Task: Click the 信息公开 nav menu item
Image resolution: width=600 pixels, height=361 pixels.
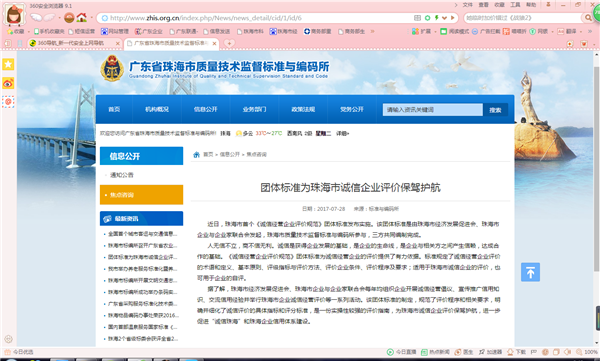Action: click(x=205, y=109)
